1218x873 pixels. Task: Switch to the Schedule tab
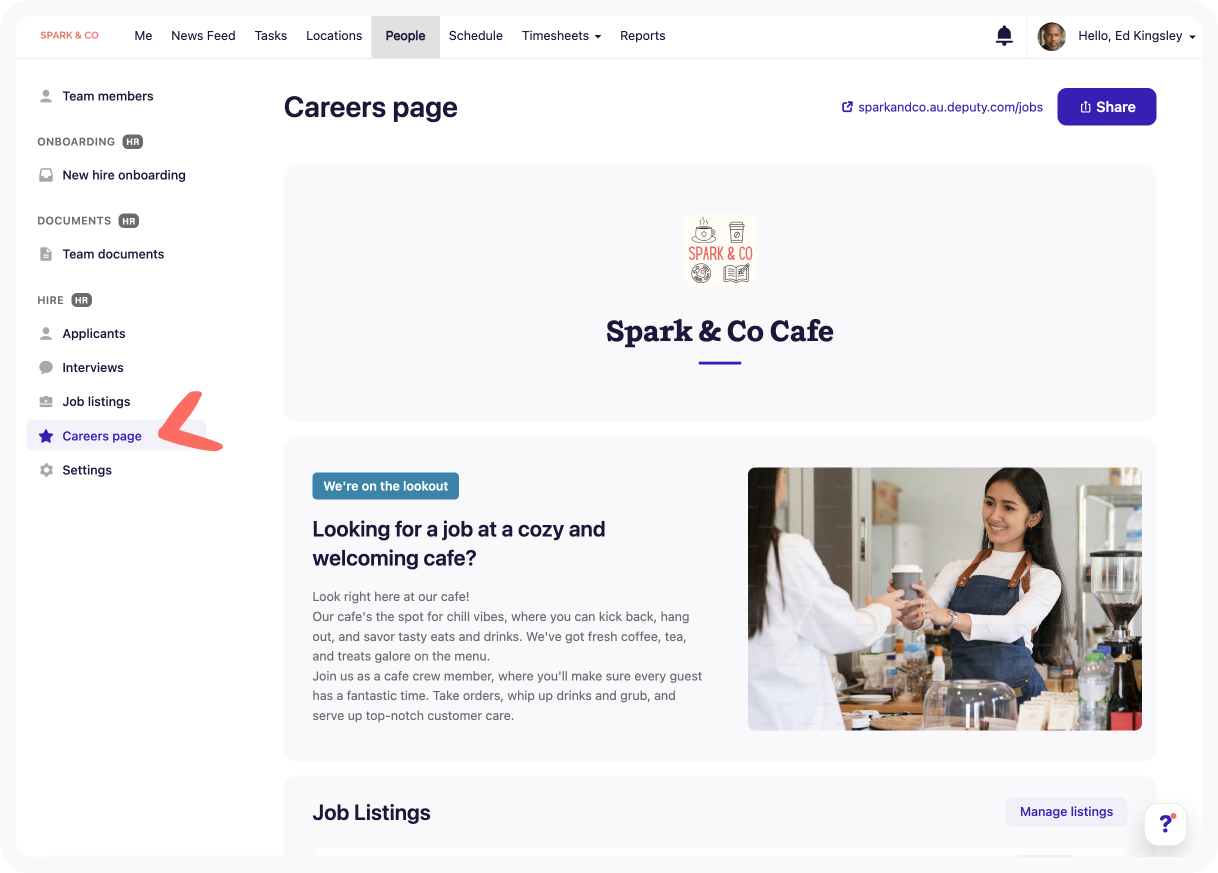click(475, 36)
